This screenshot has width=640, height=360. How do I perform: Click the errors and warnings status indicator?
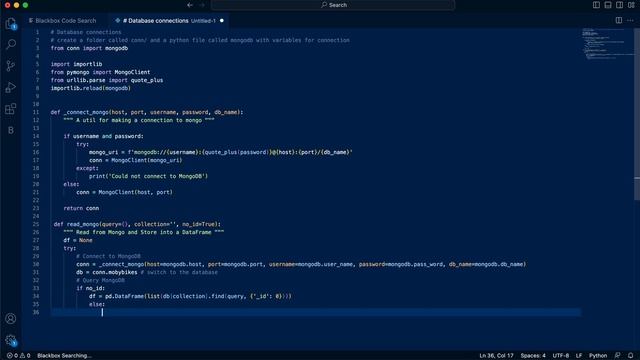point(18,356)
